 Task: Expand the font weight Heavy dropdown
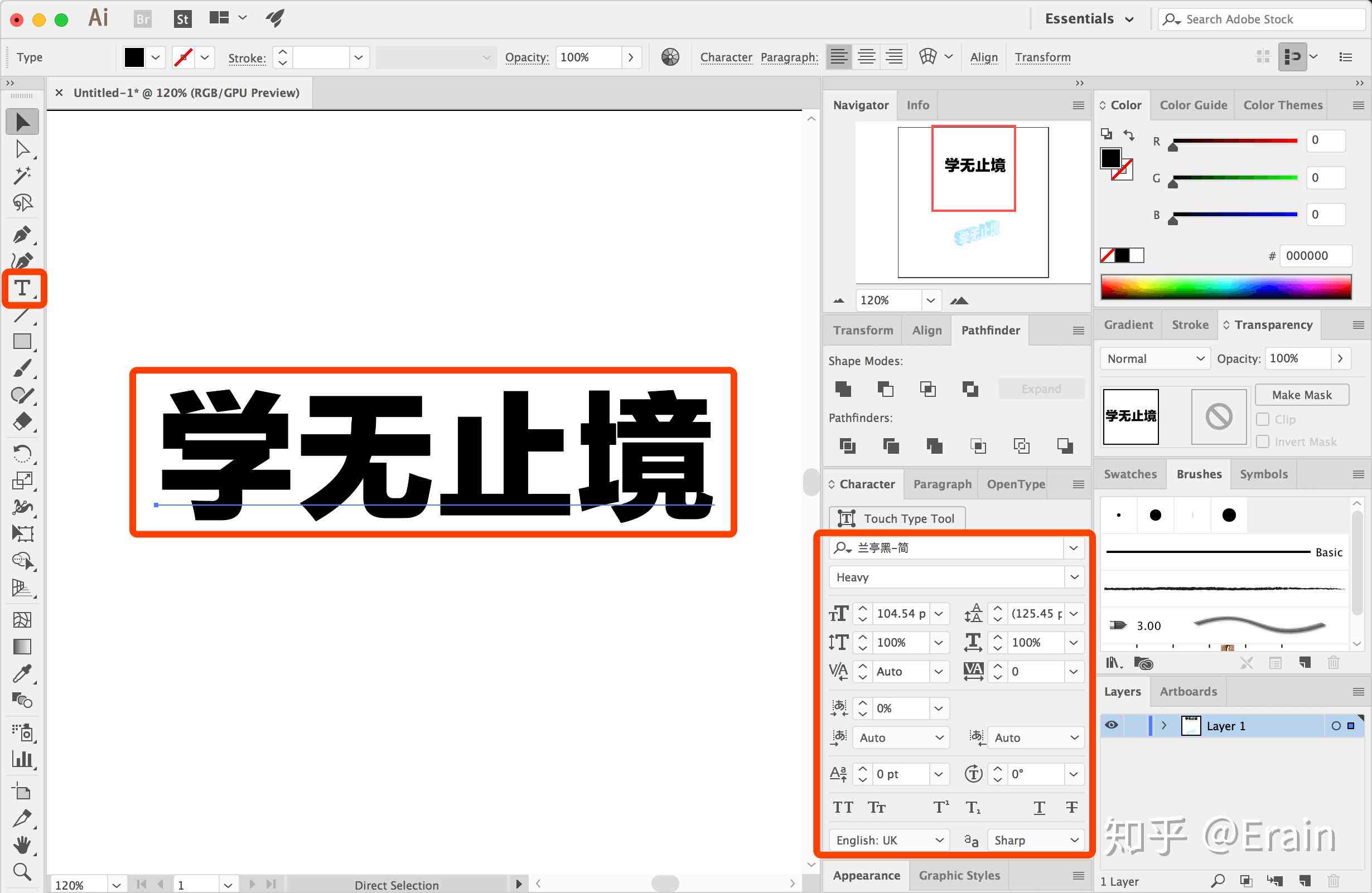tap(1073, 576)
